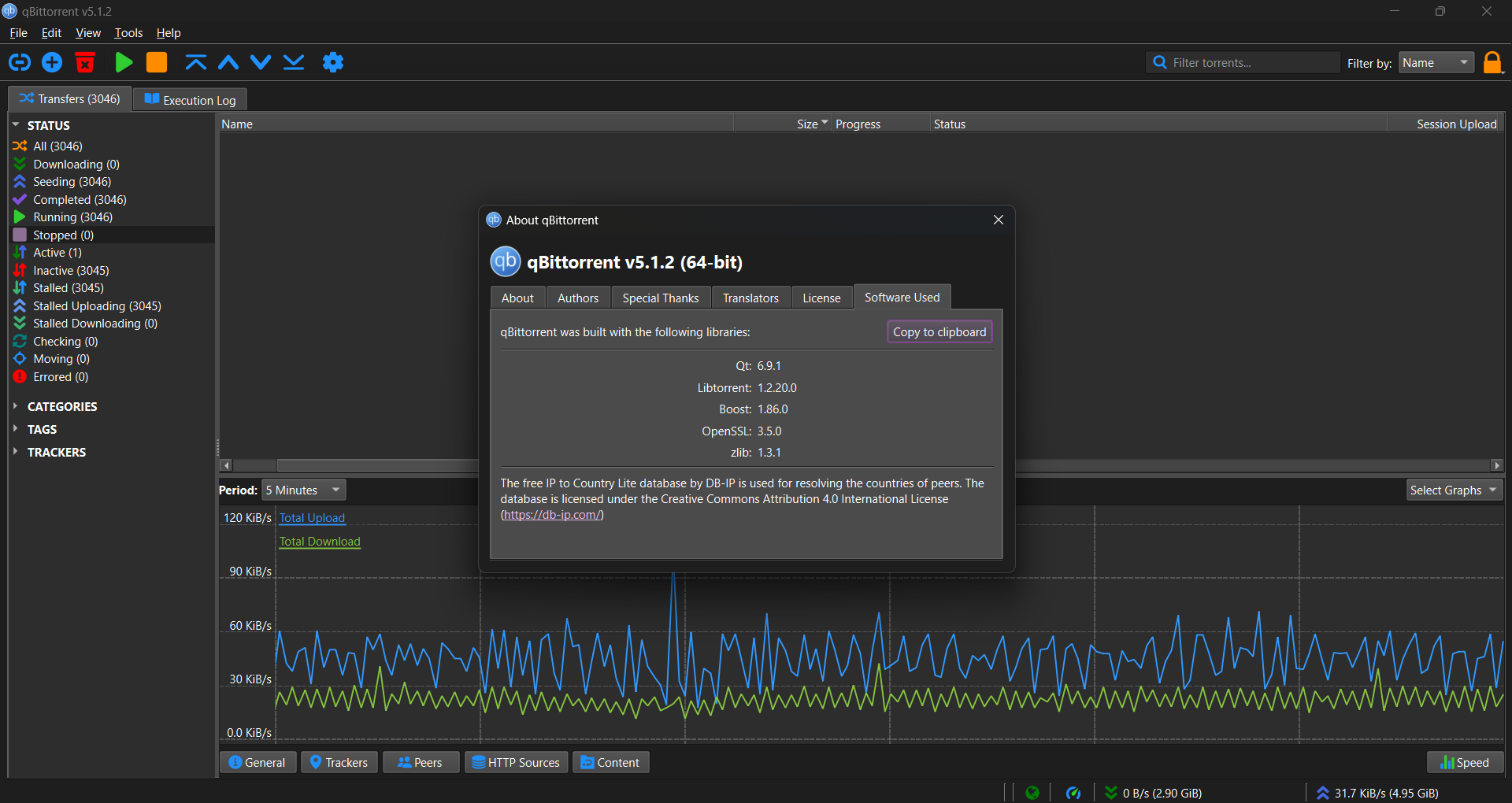Open Options with the gear icon
1512x803 pixels.
pyautogui.click(x=333, y=62)
